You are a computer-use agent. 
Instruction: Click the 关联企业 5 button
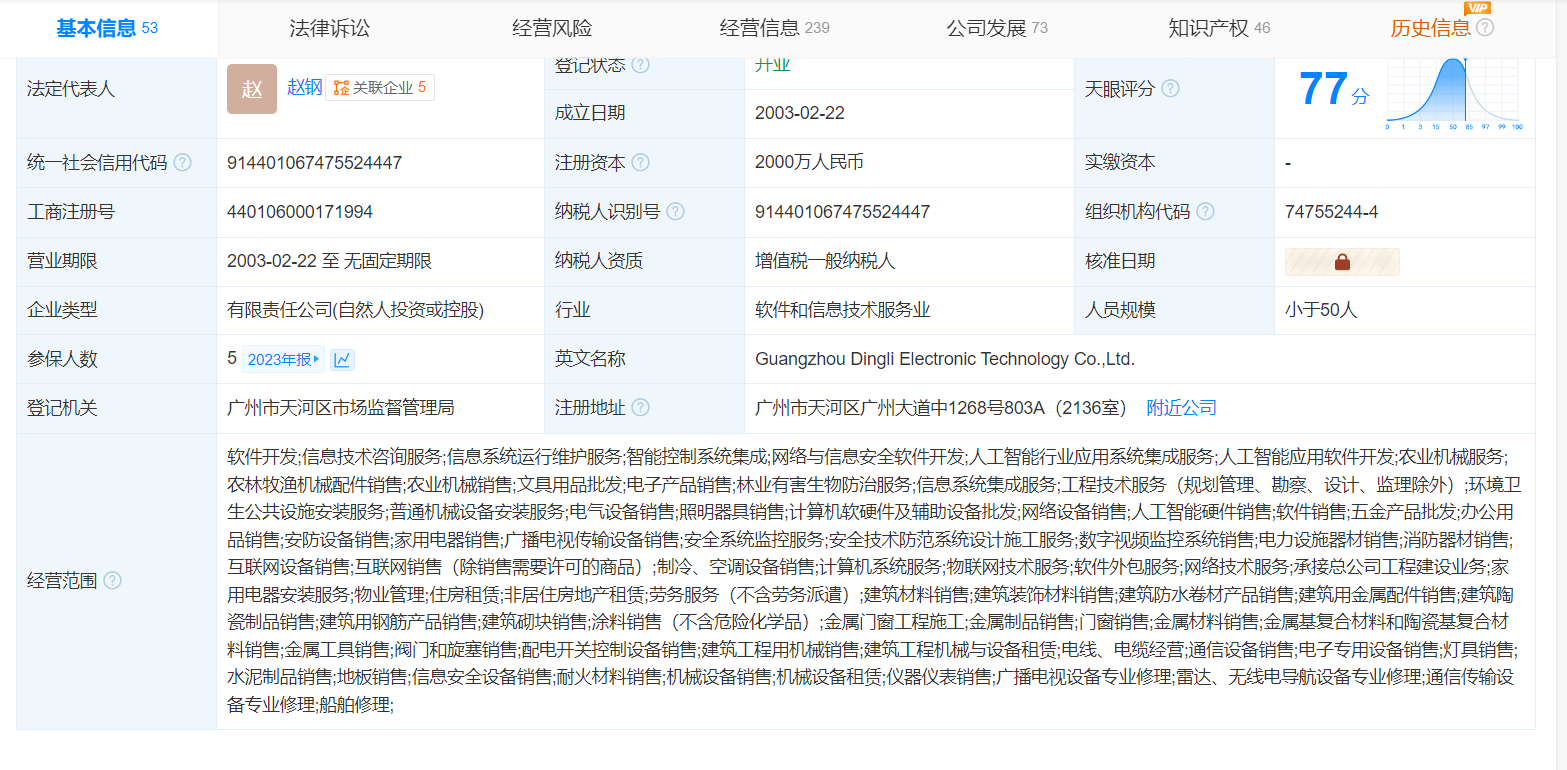click(380, 88)
